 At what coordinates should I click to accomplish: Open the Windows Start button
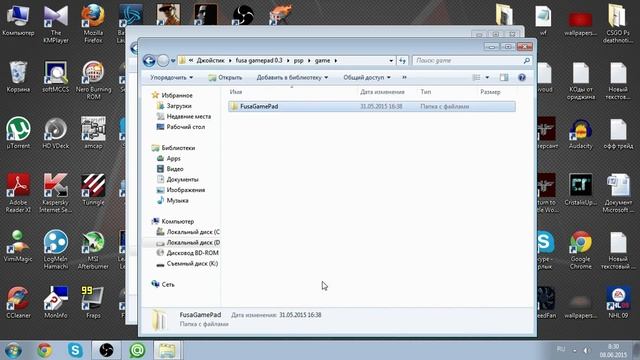point(13,351)
